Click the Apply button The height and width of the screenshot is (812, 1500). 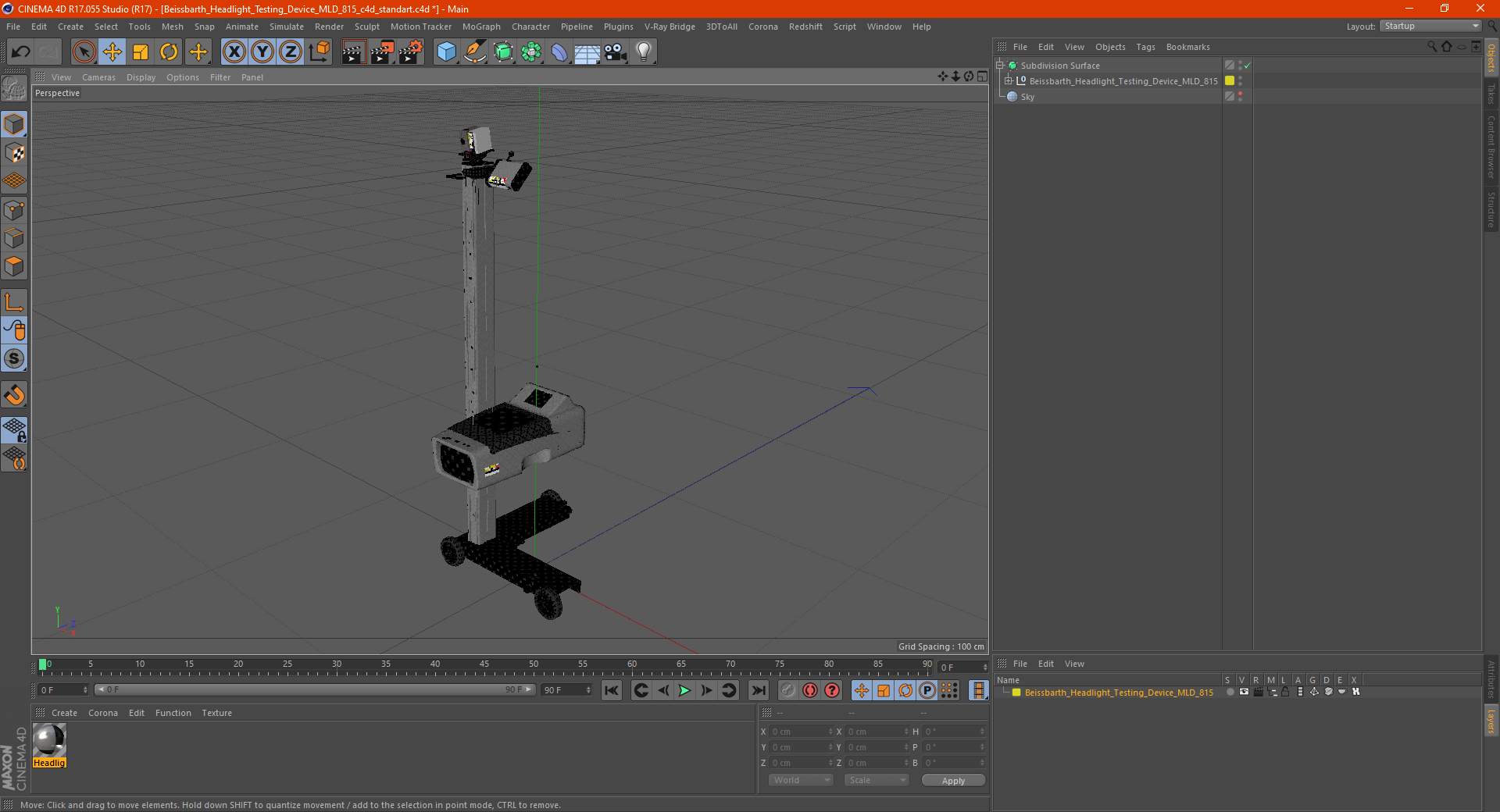click(953, 781)
